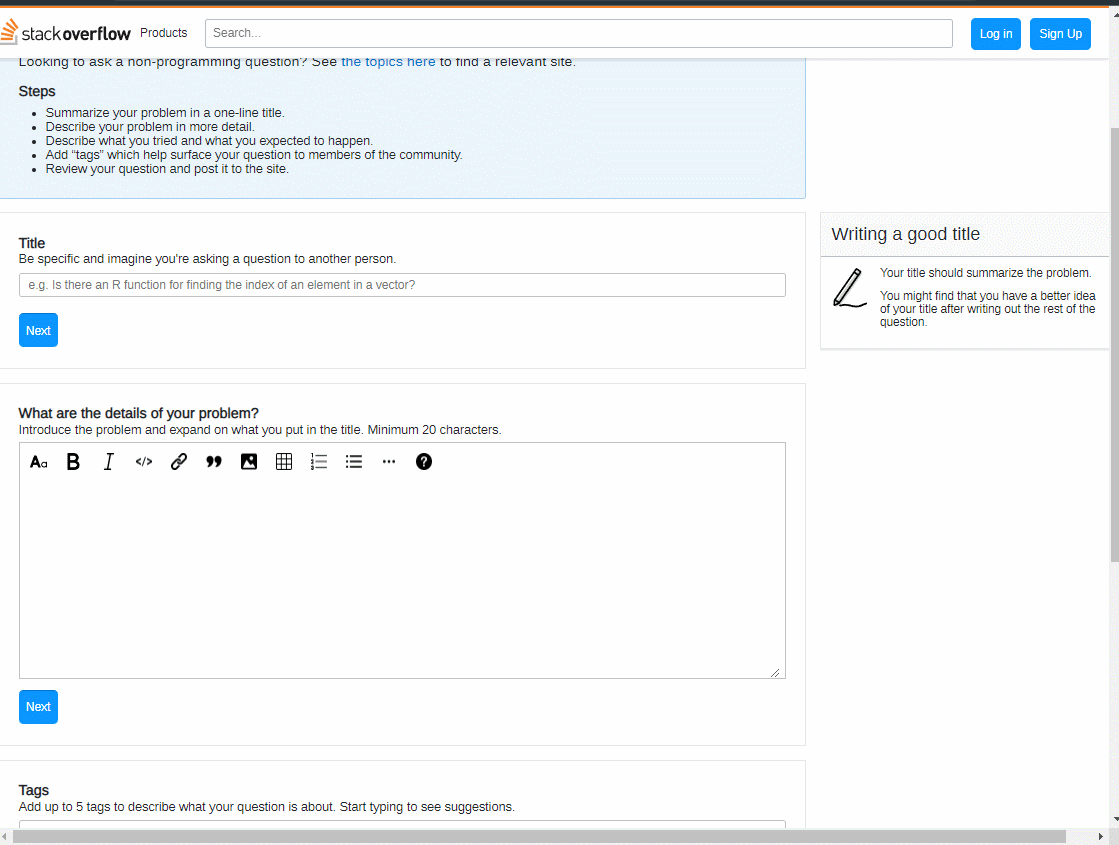Click 'Summarize your problem in a one-line title.'

pos(165,113)
